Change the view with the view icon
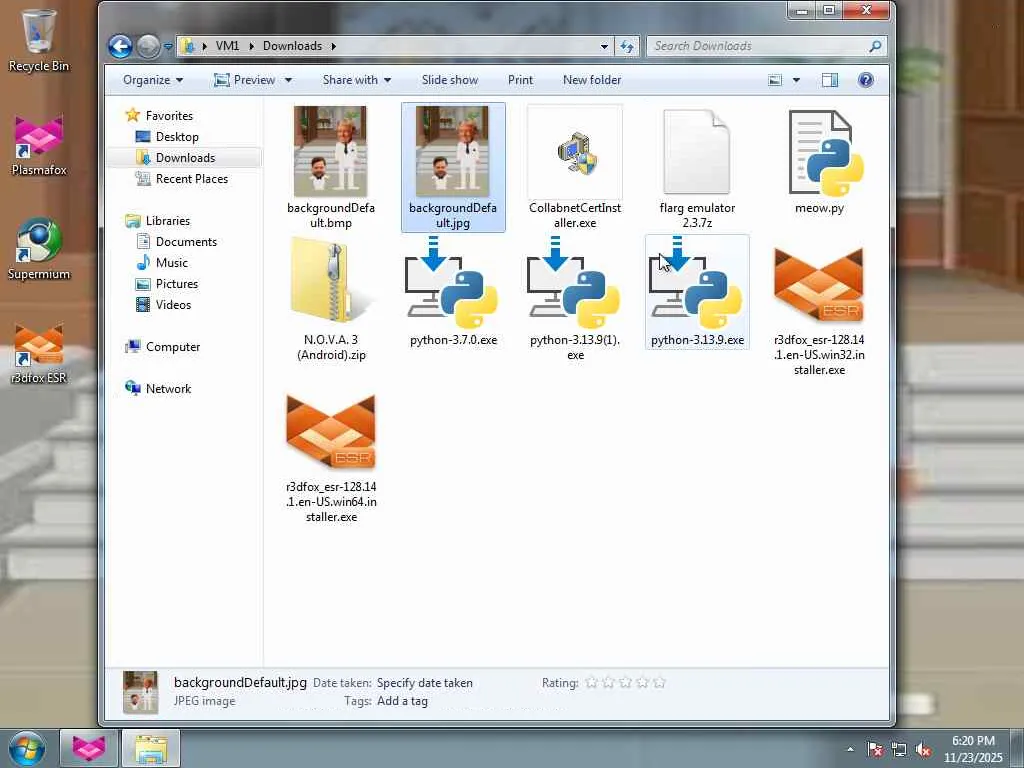This screenshot has width=1024, height=768. pyautogui.click(x=775, y=80)
